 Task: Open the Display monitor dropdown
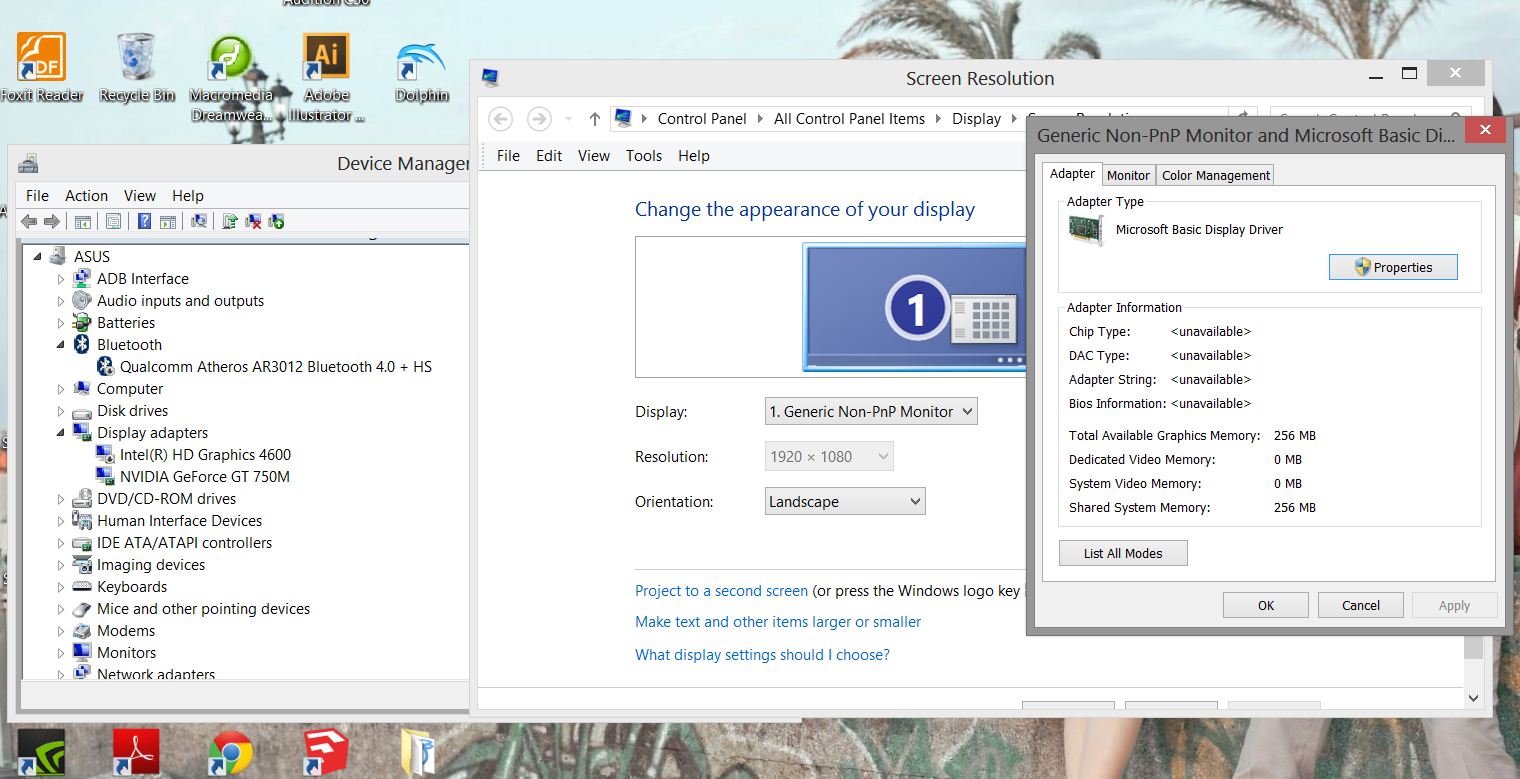coord(870,411)
